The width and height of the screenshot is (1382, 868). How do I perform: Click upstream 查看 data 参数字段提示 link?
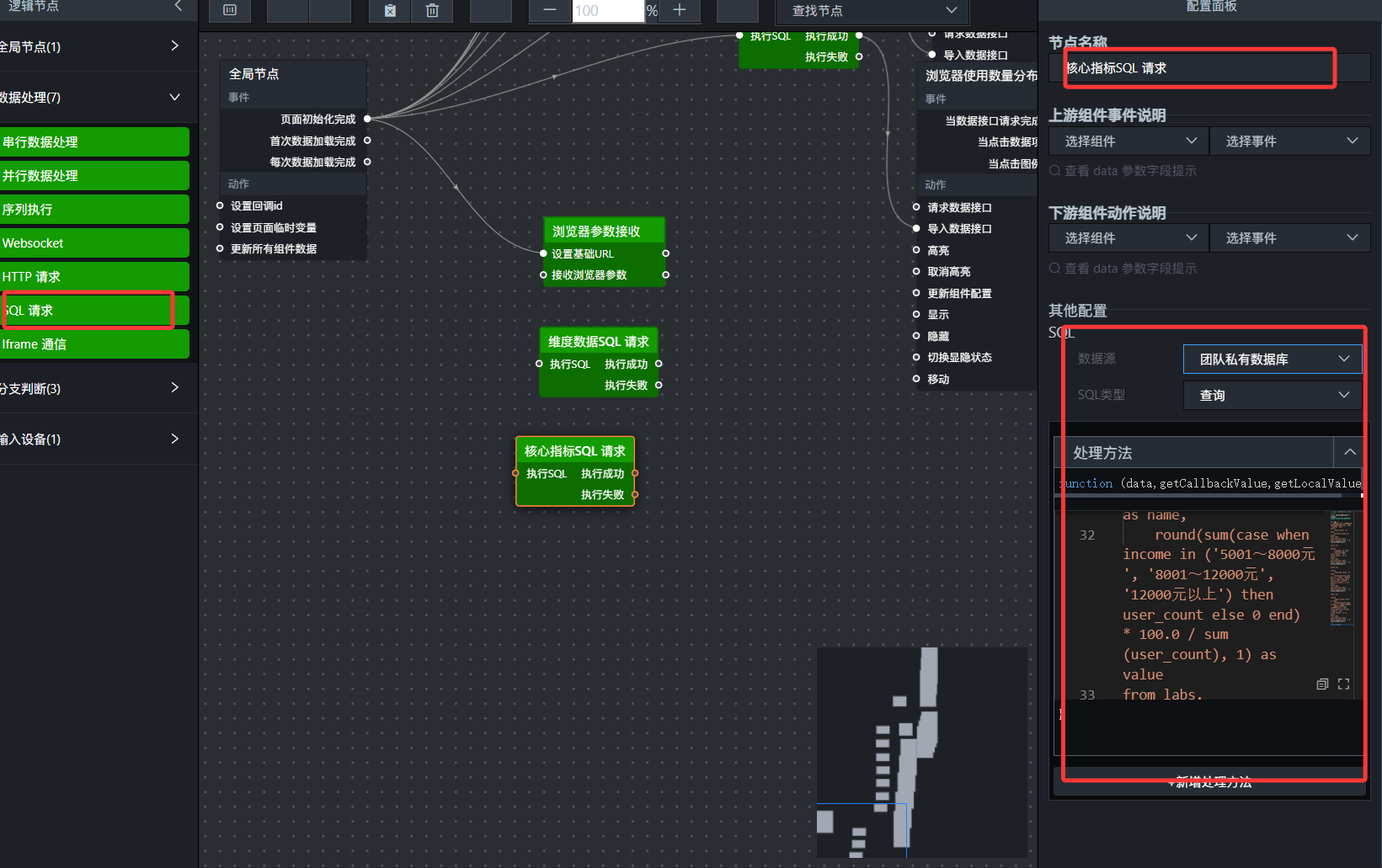(x=1123, y=171)
